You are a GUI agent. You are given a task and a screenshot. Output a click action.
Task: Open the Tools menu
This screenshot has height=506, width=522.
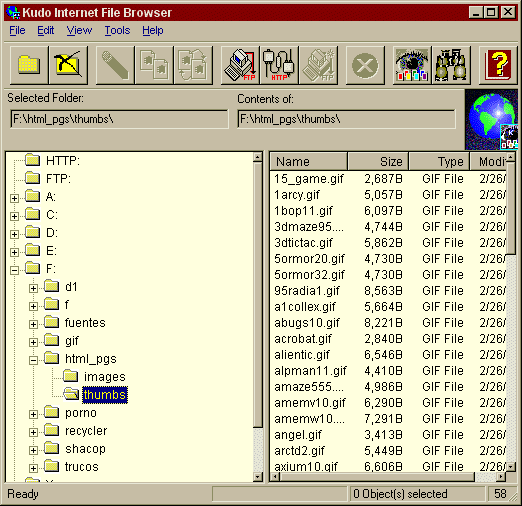click(x=117, y=31)
